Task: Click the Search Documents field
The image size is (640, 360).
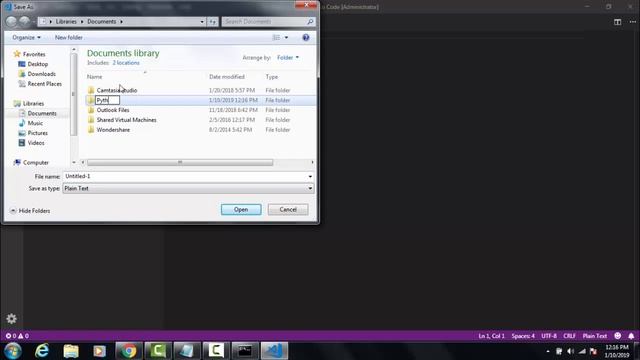Action: click(264, 22)
